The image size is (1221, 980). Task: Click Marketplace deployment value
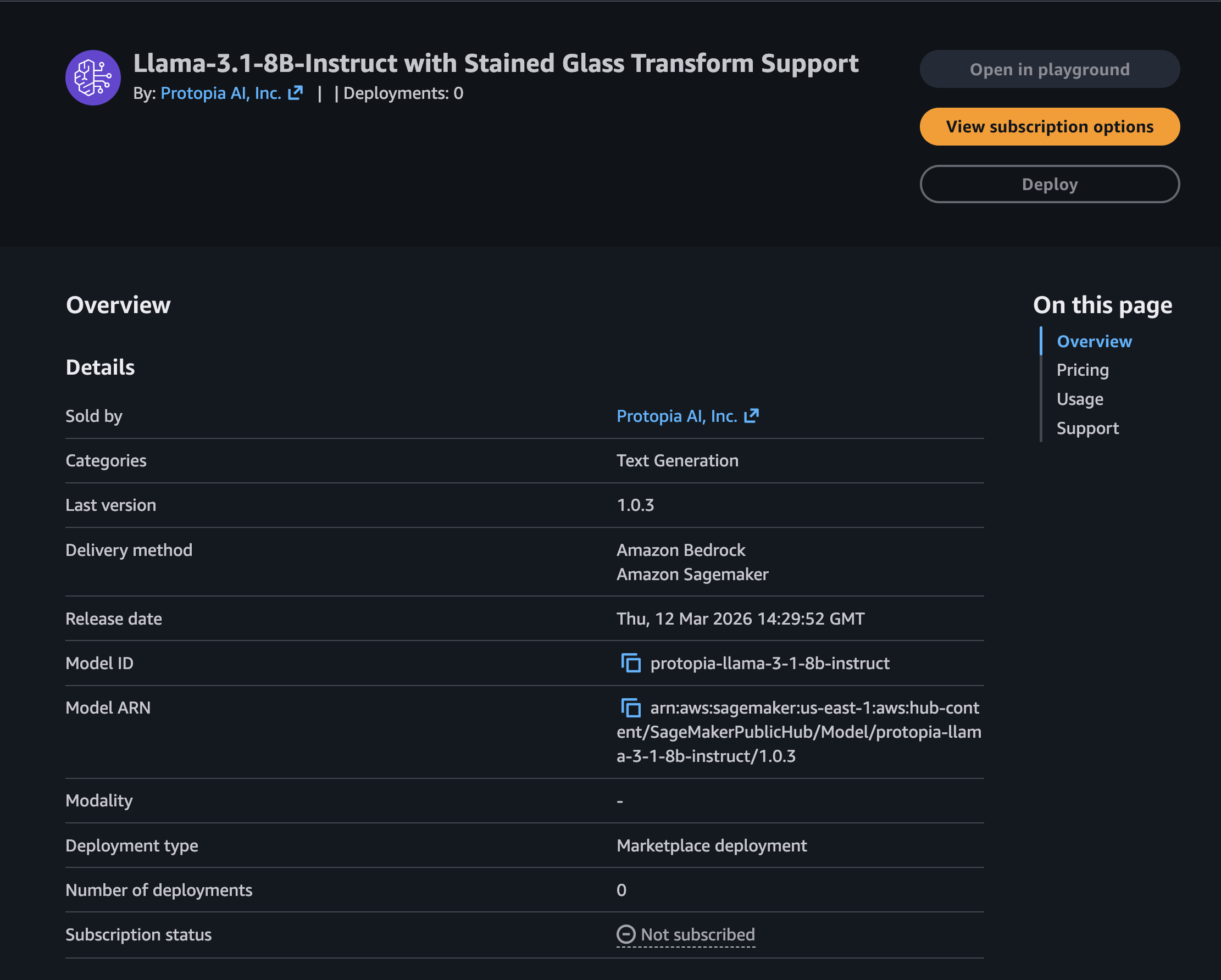tap(711, 846)
